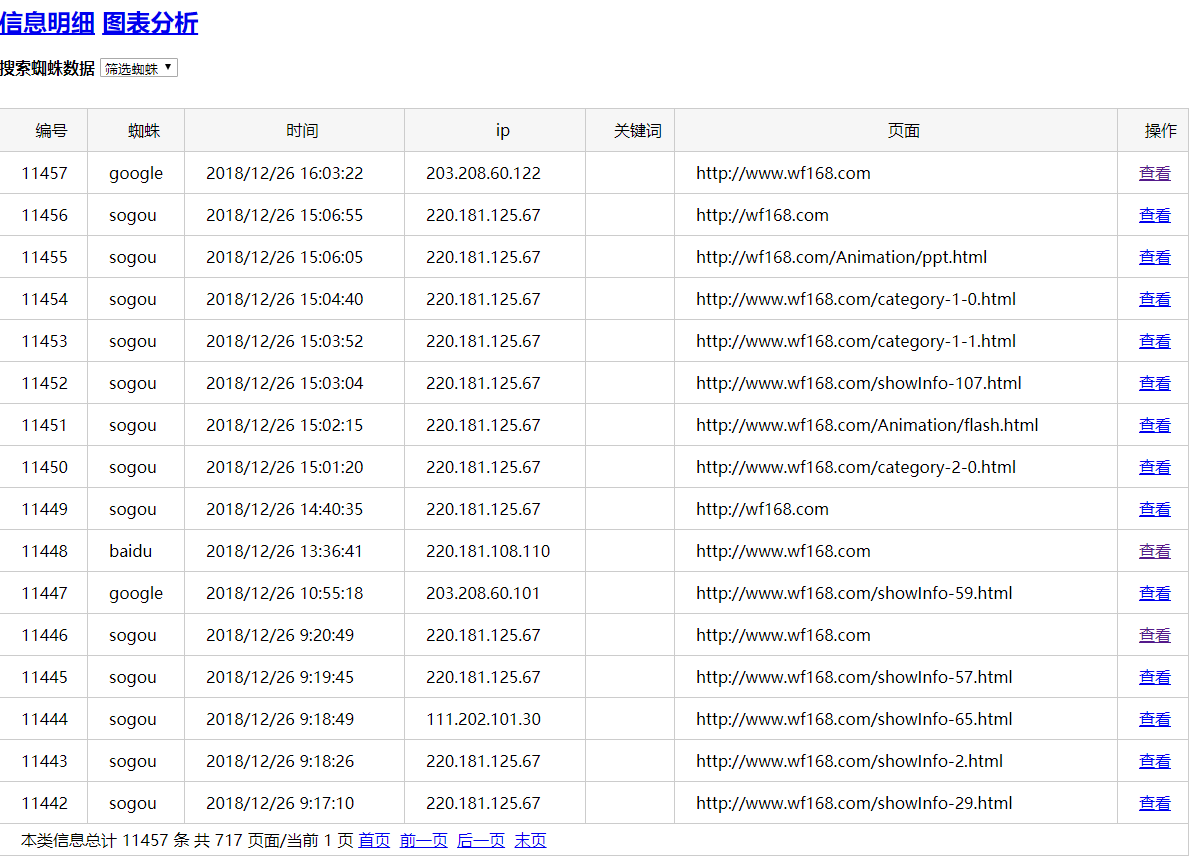This screenshot has height=858, width=1195.
Task: Open 查看 link for record 11456
Action: click(x=1154, y=215)
